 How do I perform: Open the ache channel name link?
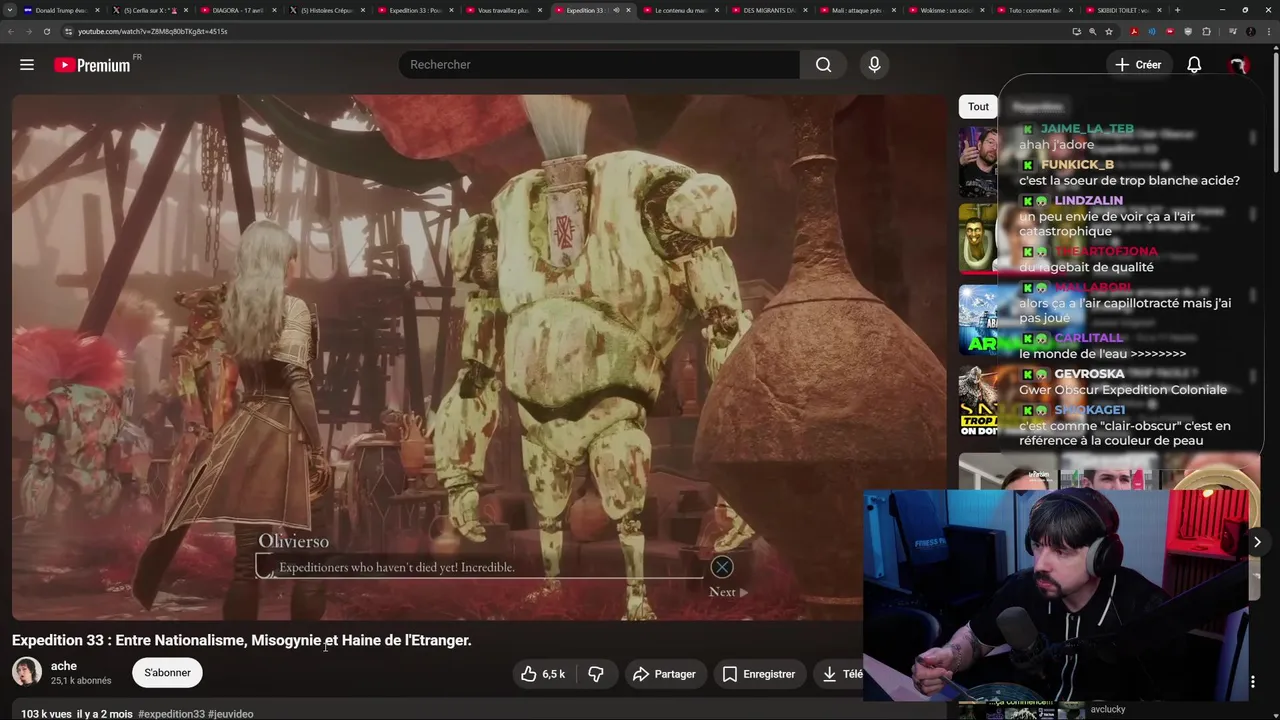[x=64, y=666]
